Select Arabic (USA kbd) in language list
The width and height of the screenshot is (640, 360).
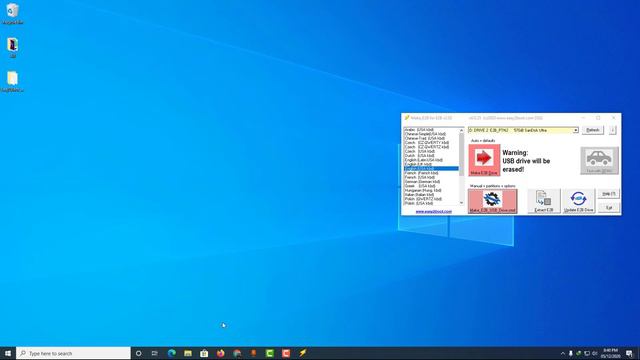431,130
